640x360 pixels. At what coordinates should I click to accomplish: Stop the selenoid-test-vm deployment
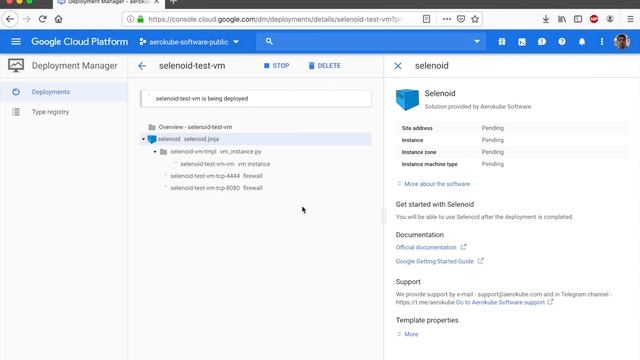pyautogui.click(x=276, y=66)
